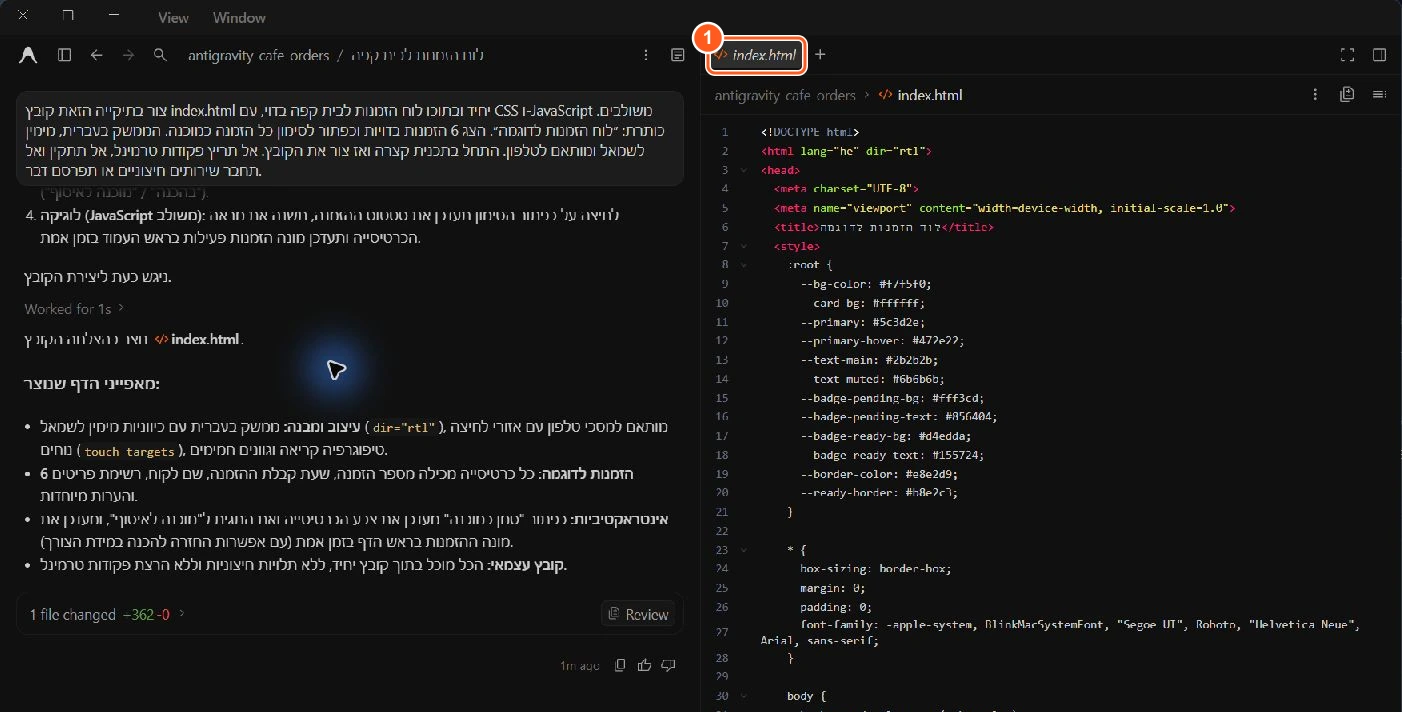Click the box-sizing: border-box line

click(x=875, y=569)
